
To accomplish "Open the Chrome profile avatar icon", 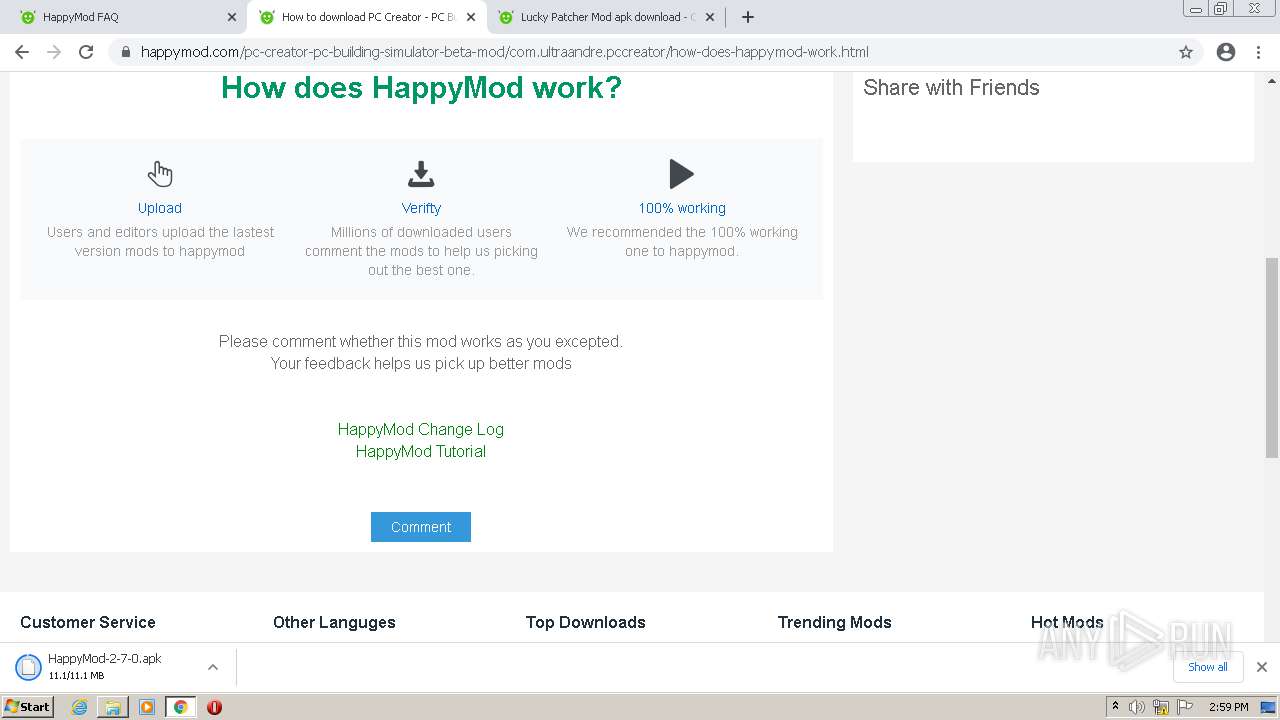I will (x=1226, y=52).
